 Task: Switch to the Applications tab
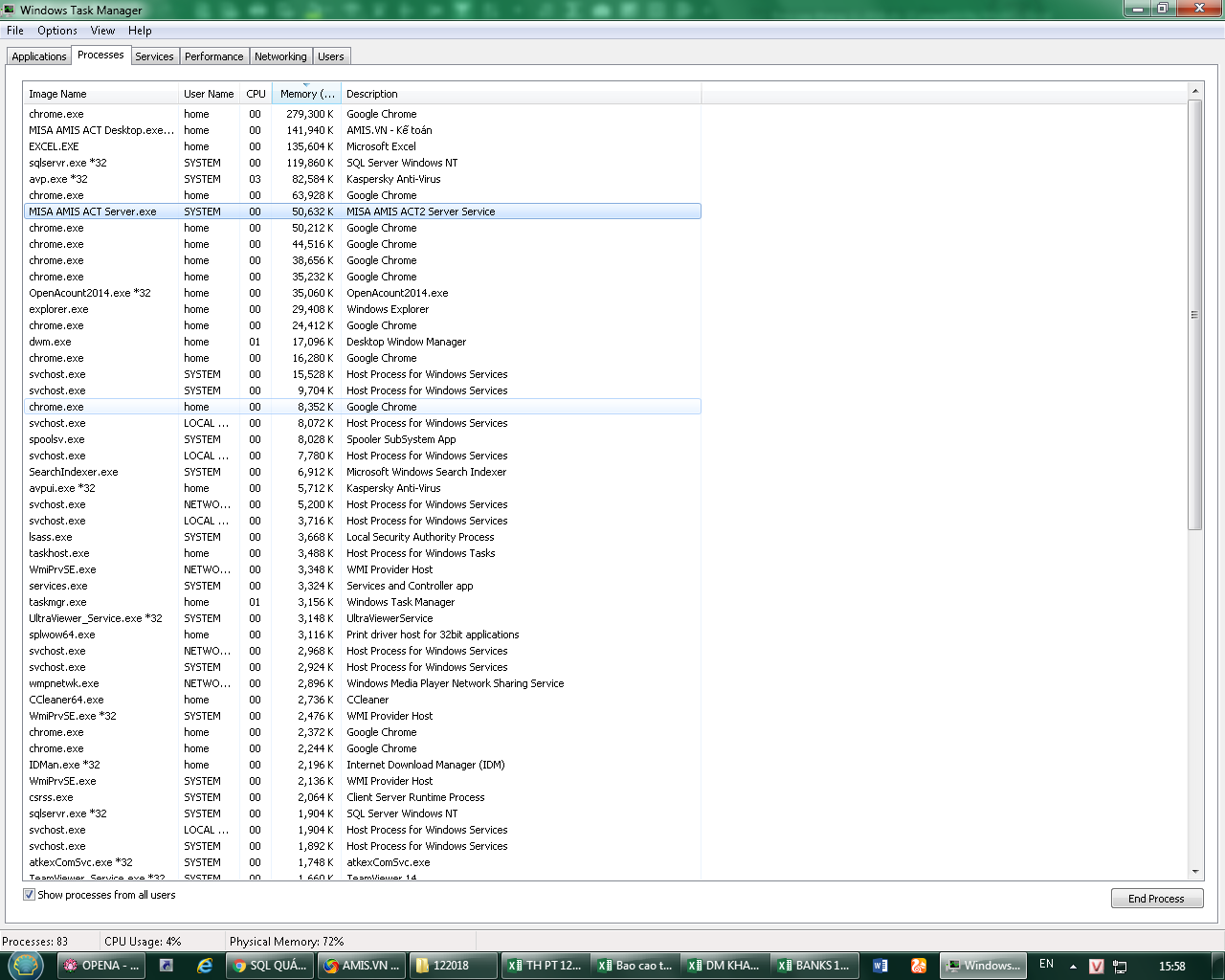tap(39, 56)
